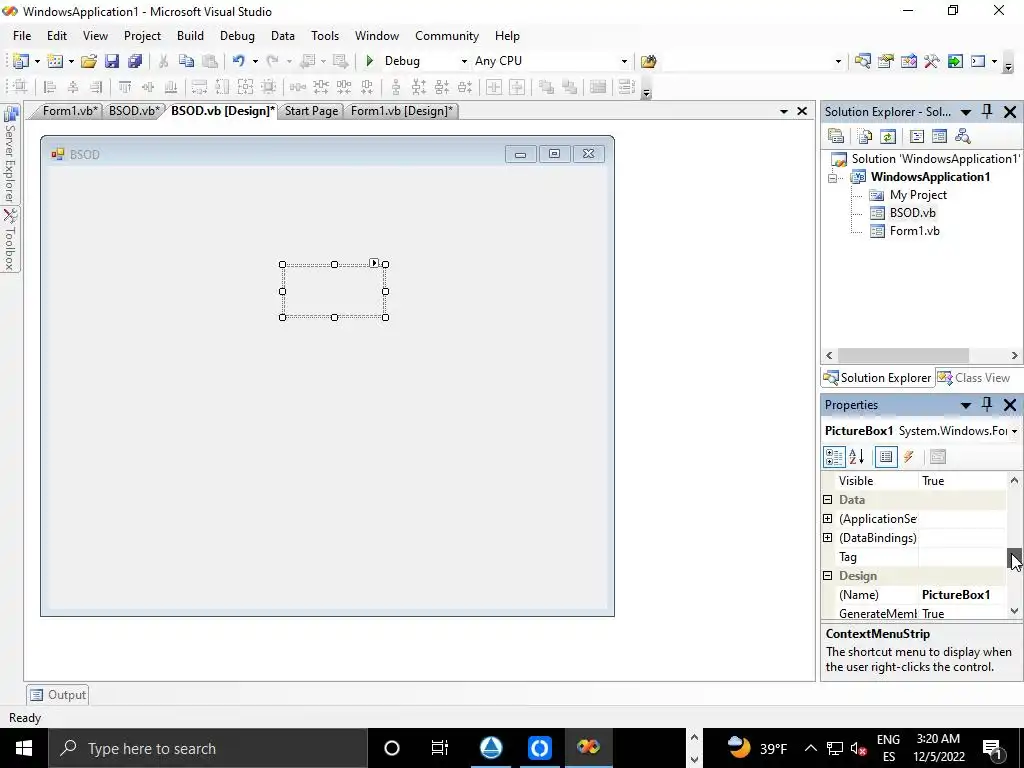Switch to the Form1.vb [Design]* tab
1024x768 pixels.
401,111
